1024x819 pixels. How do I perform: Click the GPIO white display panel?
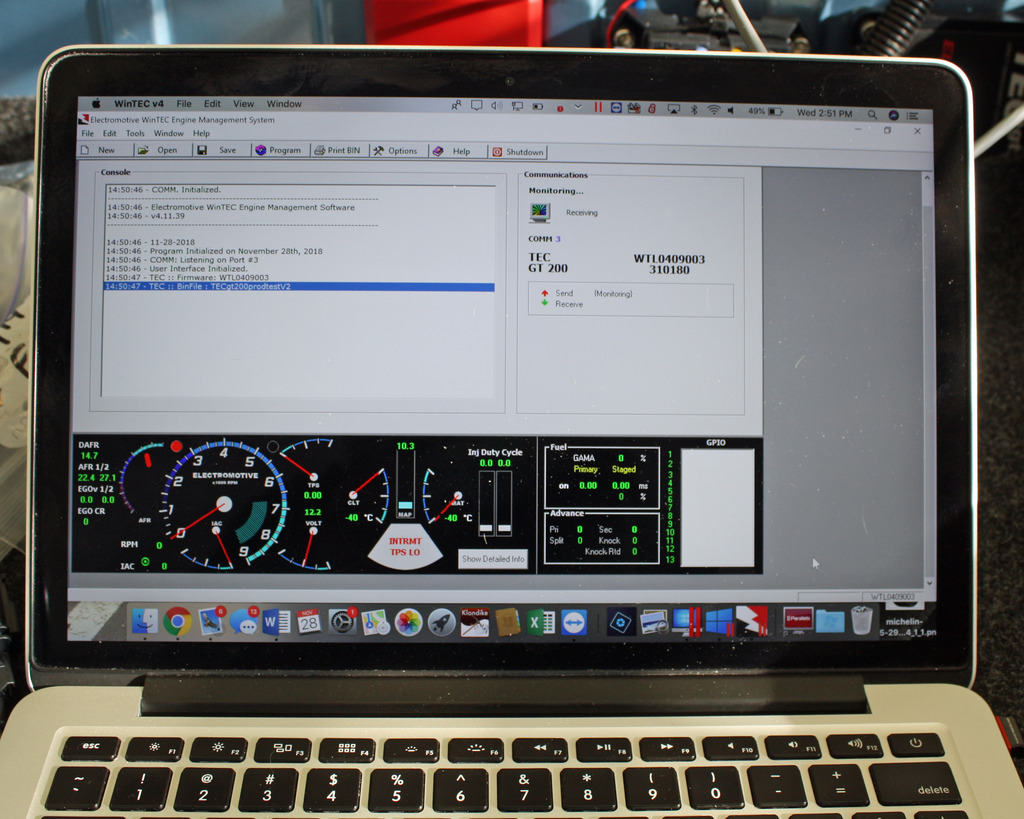click(717, 507)
